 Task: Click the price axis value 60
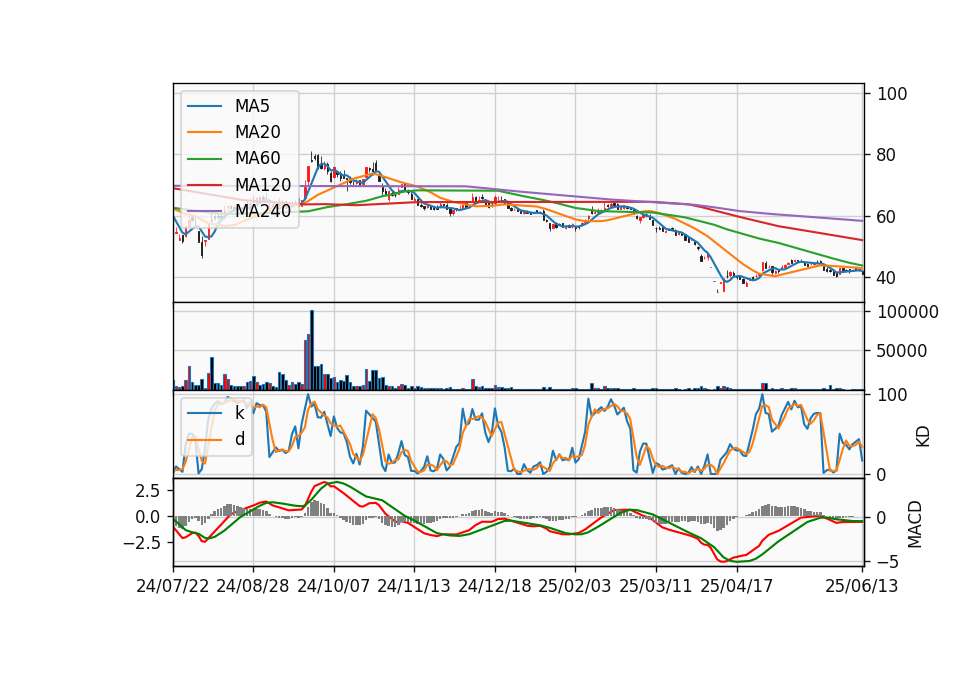[886, 217]
